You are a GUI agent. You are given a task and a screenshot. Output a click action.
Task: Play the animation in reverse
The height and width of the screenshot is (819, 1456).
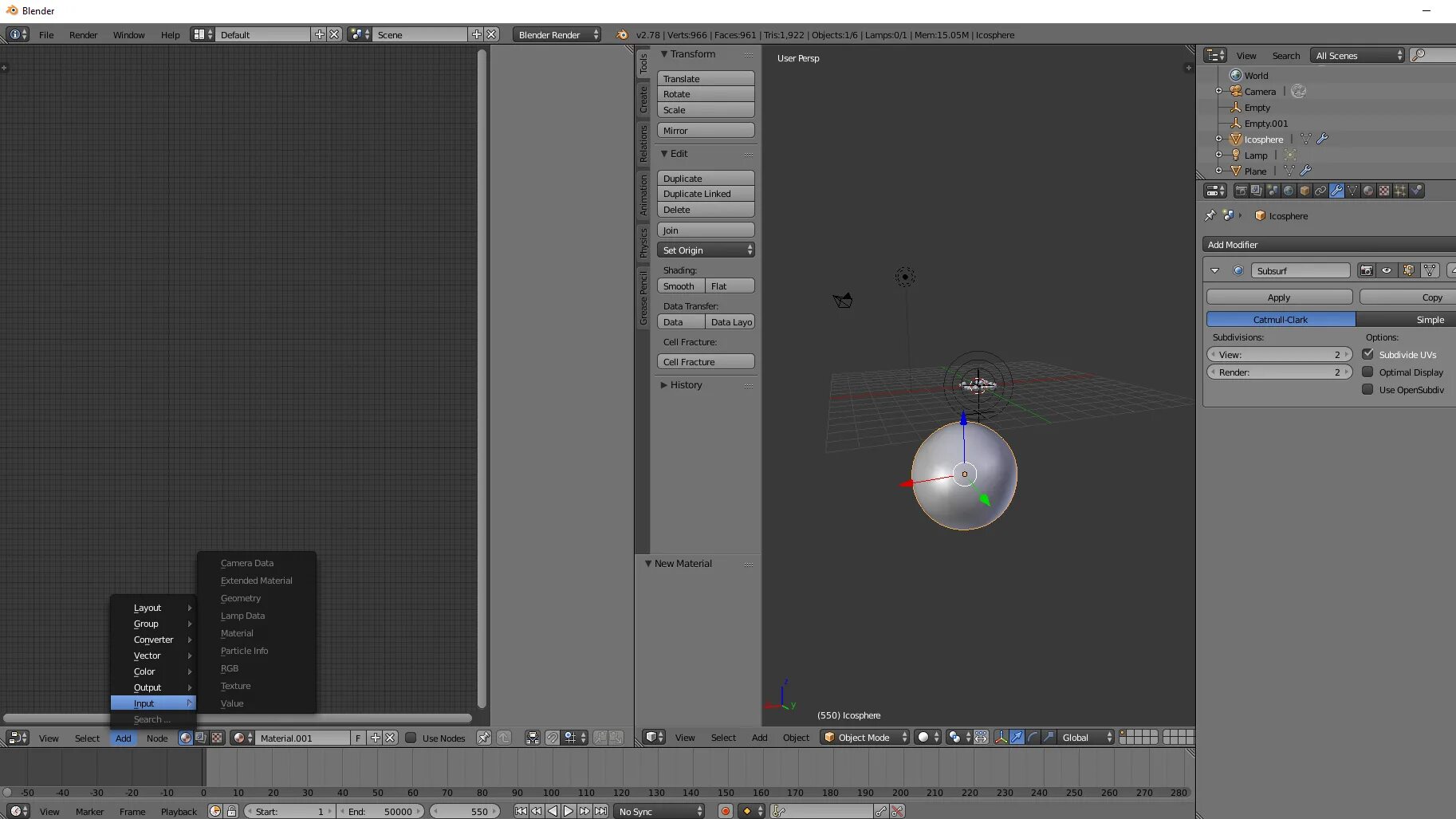(553, 811)
